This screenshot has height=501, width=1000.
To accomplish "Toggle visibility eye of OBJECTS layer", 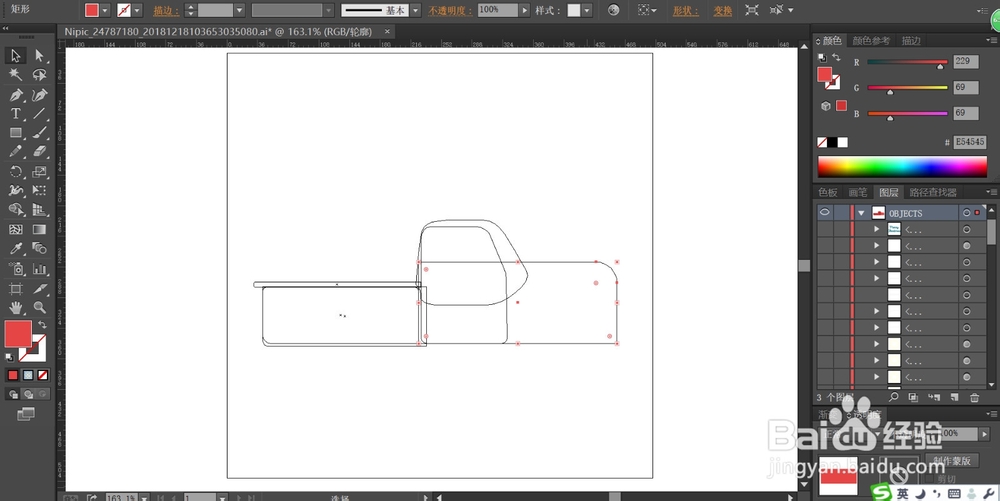I will pyautogui.click(x=825, y=212).
